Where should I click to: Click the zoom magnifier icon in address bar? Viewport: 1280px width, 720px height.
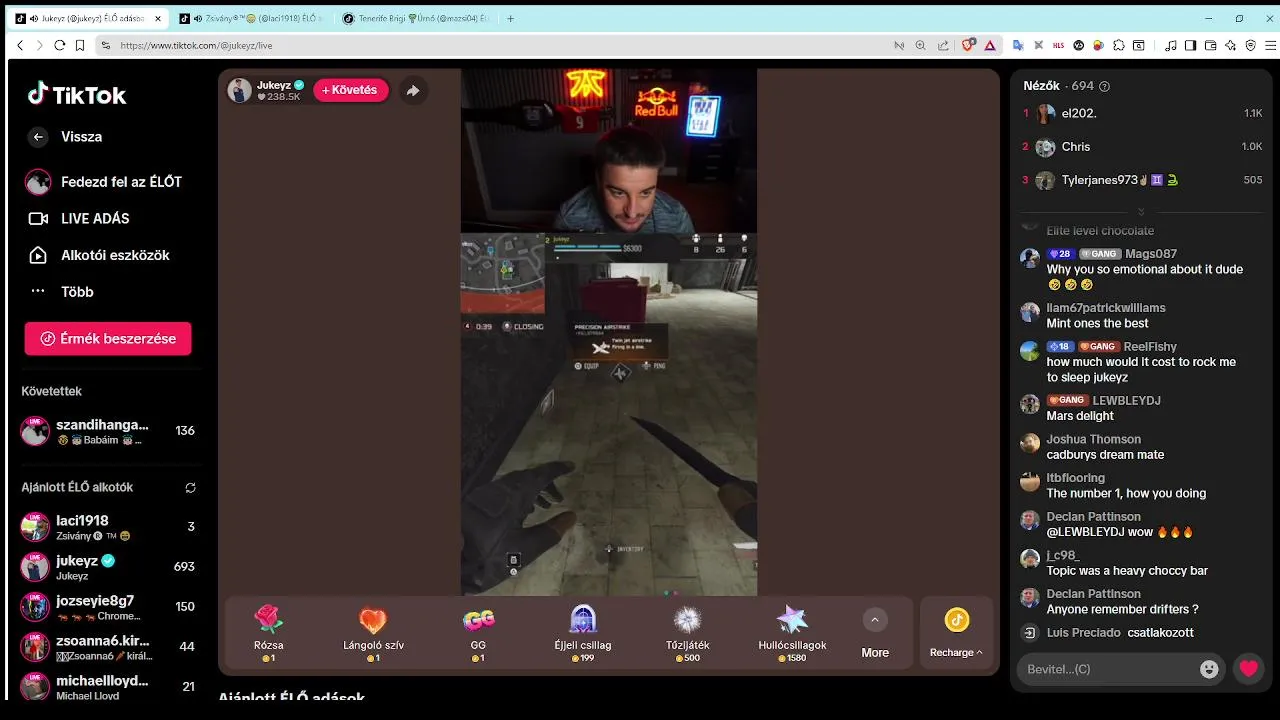tap(921, 45)
